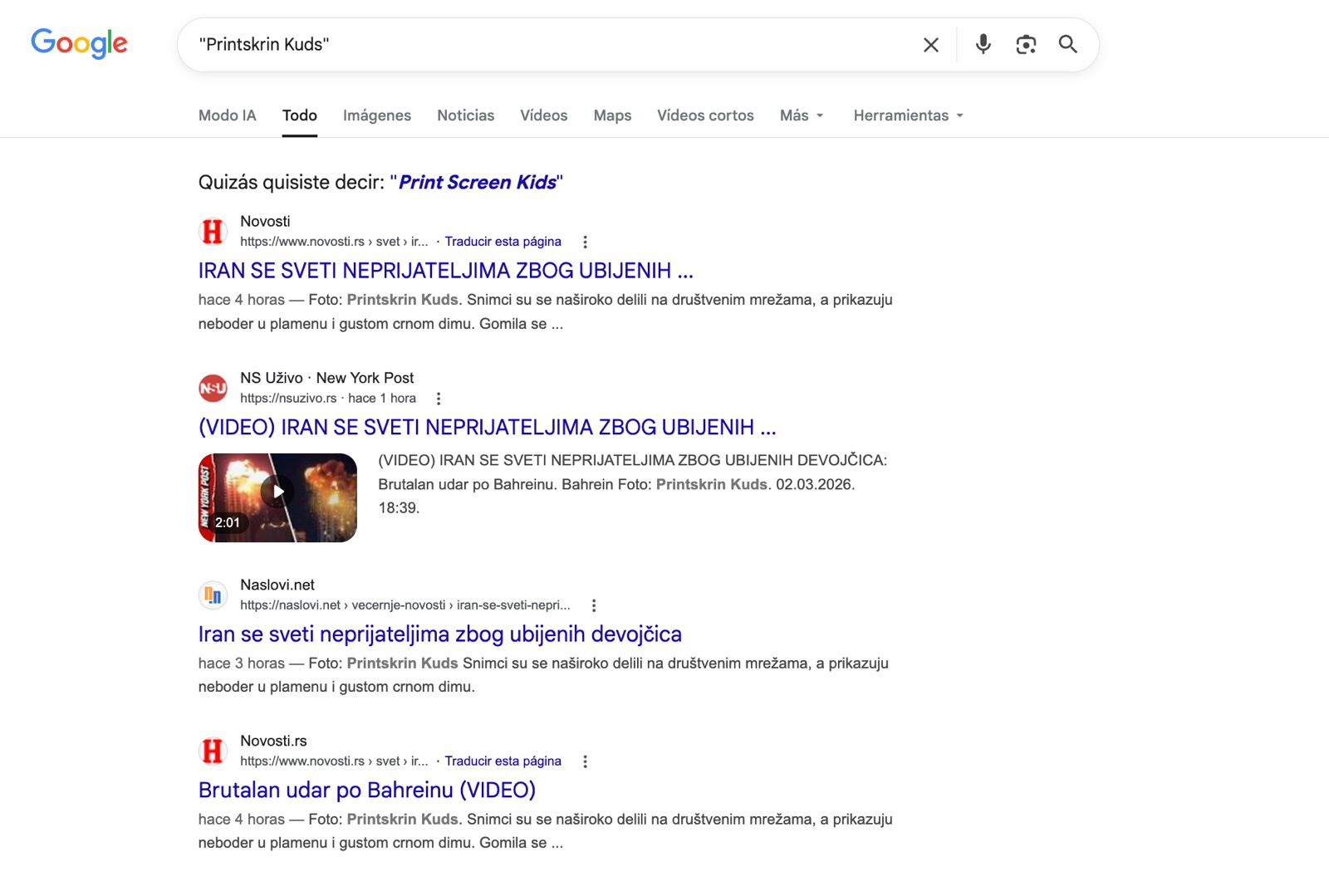
Task: Open the Modo IA tab
Action: (227, 115)
